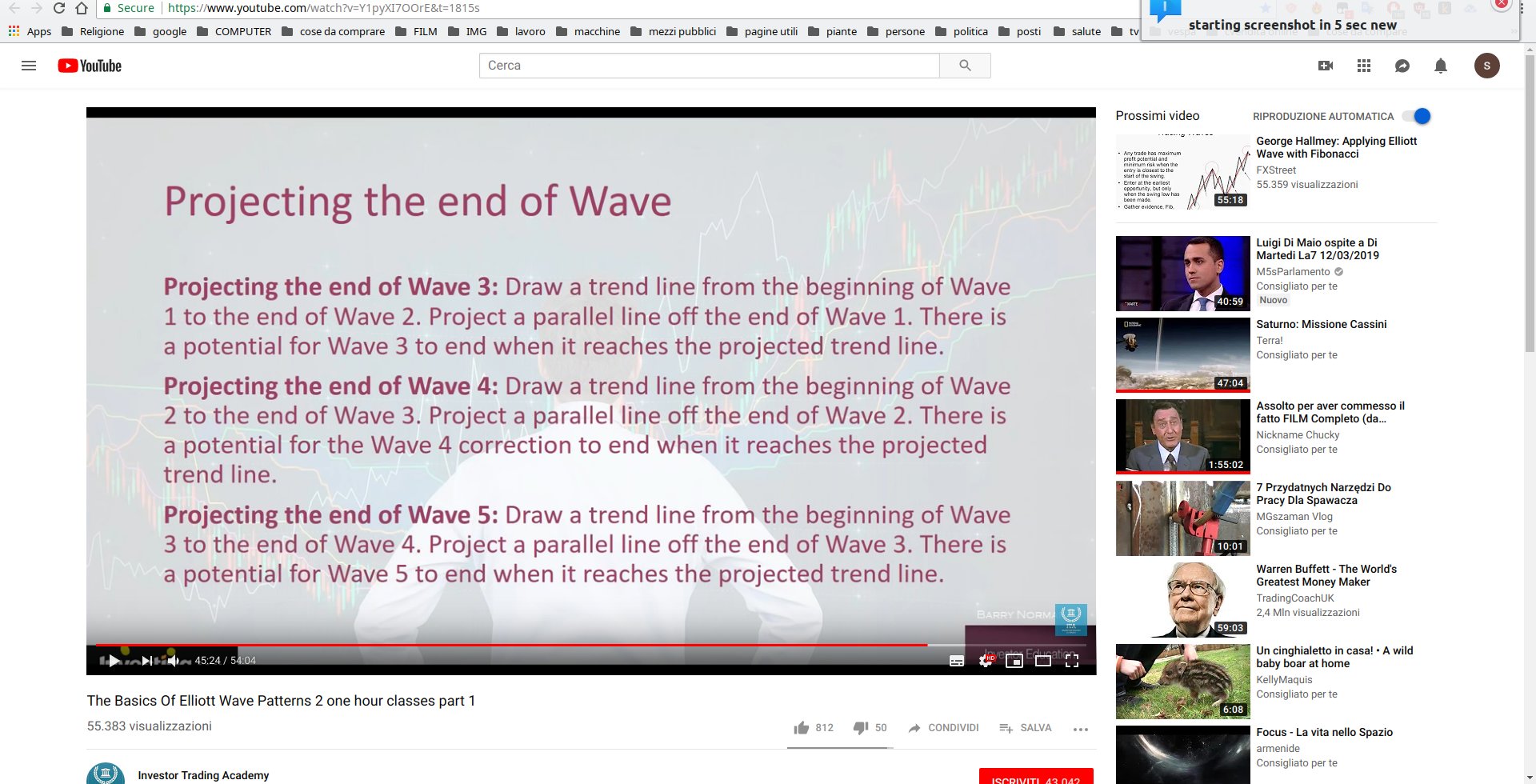This screenshot has height=784, width=1536.
Task: Open the YouTube apps grid icon
Action: tap(1364, 66)
